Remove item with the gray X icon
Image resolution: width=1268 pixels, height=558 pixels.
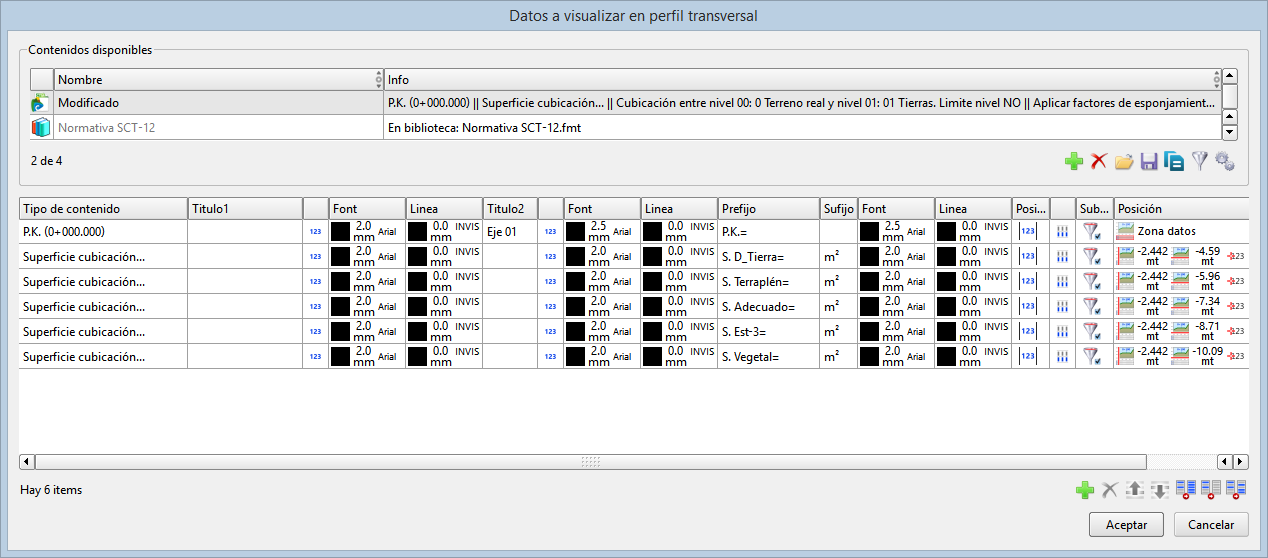point(1109,490)
